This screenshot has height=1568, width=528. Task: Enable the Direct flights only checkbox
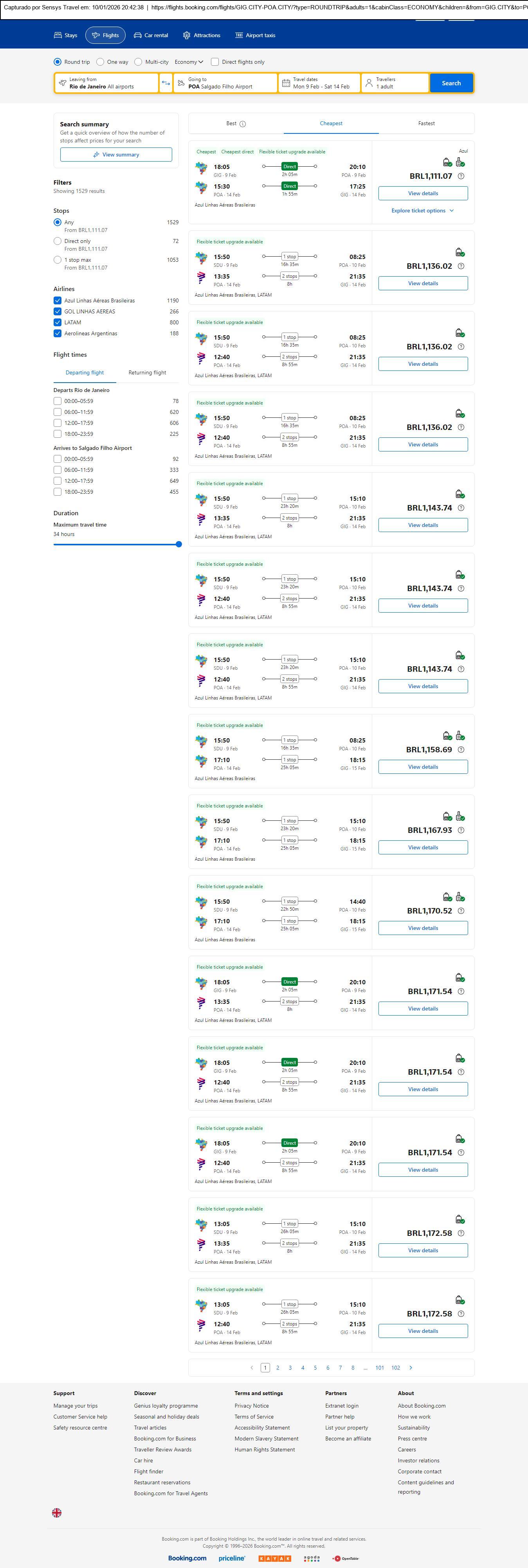click(x=215, y=62)
